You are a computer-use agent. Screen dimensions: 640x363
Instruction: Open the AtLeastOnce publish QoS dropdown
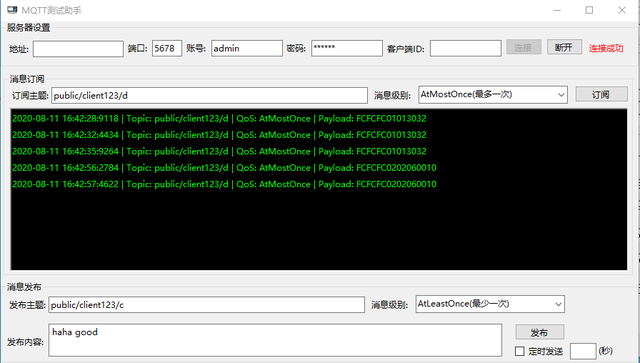490,304
